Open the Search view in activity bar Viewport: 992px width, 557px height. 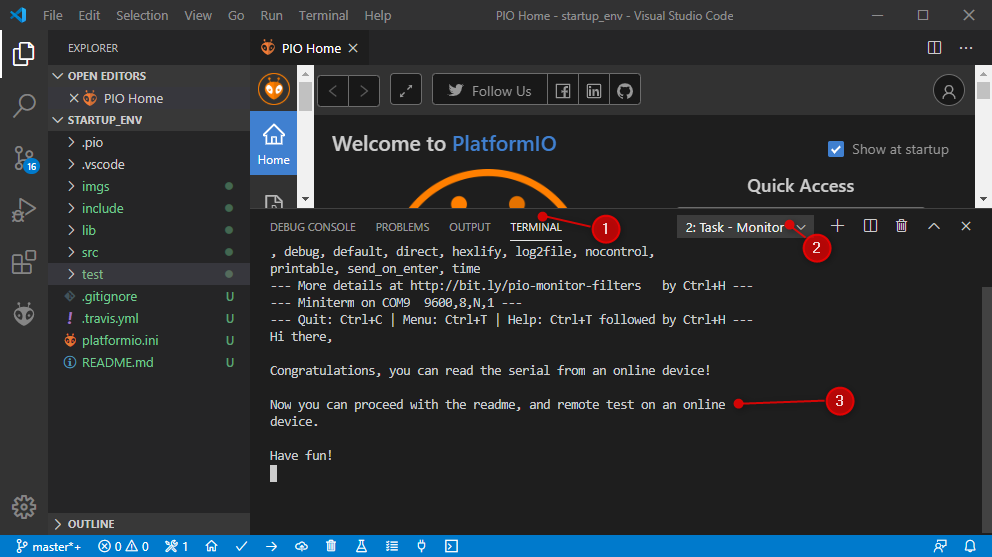click(23, 106)
